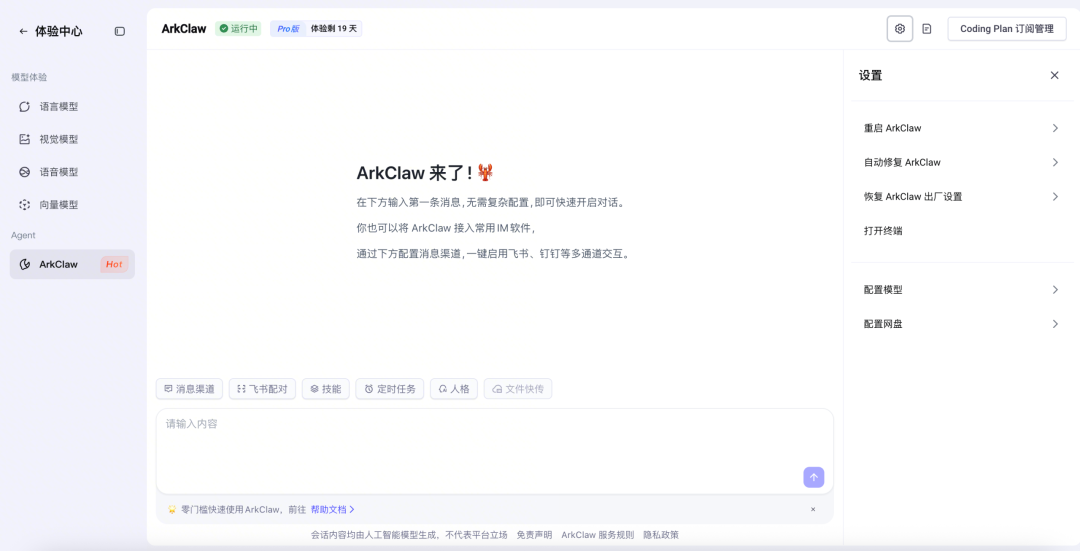The height and width of the screenshot is (551, 1080).
Task: Click the ArkClaw icon in the sidebar
Action: point(25,264)
